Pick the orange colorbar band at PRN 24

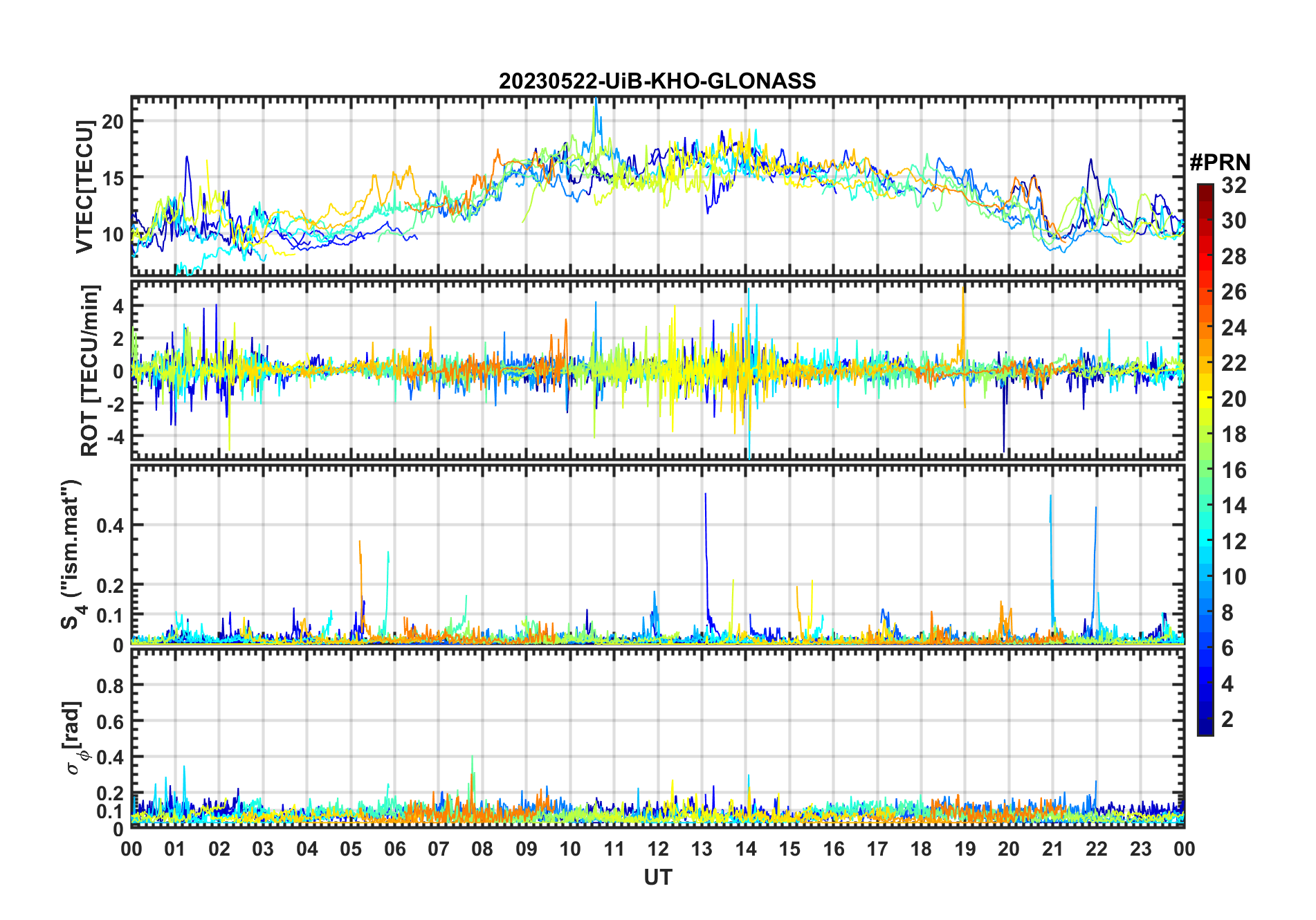[x=1205, y=327]
